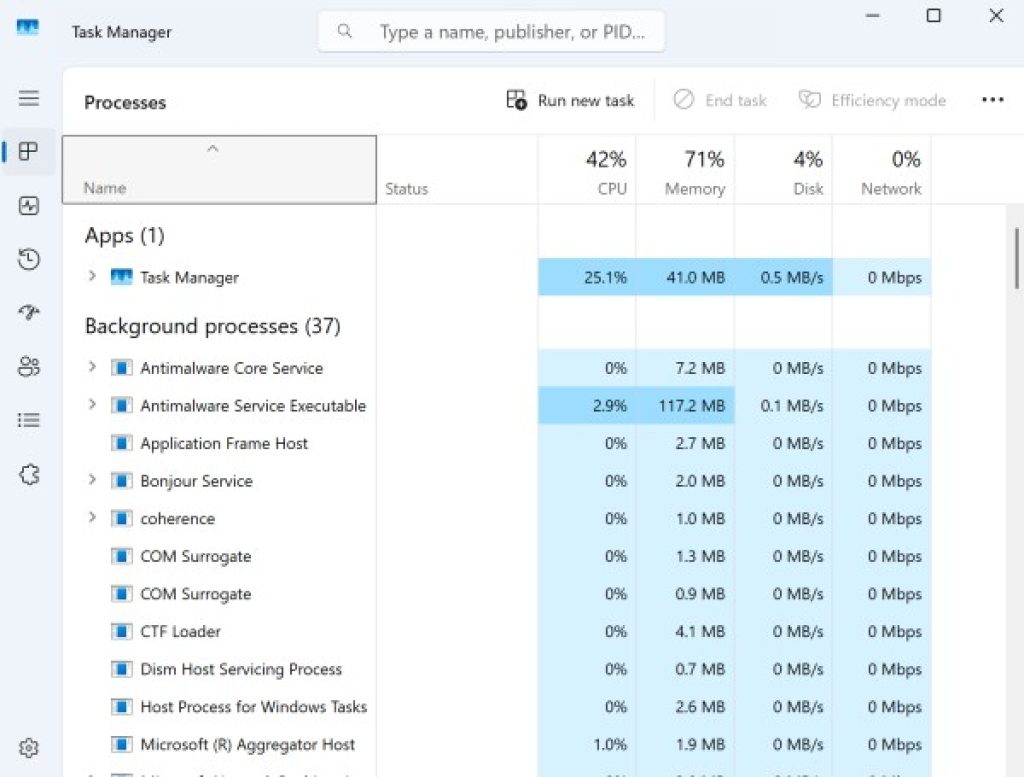Open App history from sidebar
Screen dimensions: 1024x777
[x=29, y=260]
